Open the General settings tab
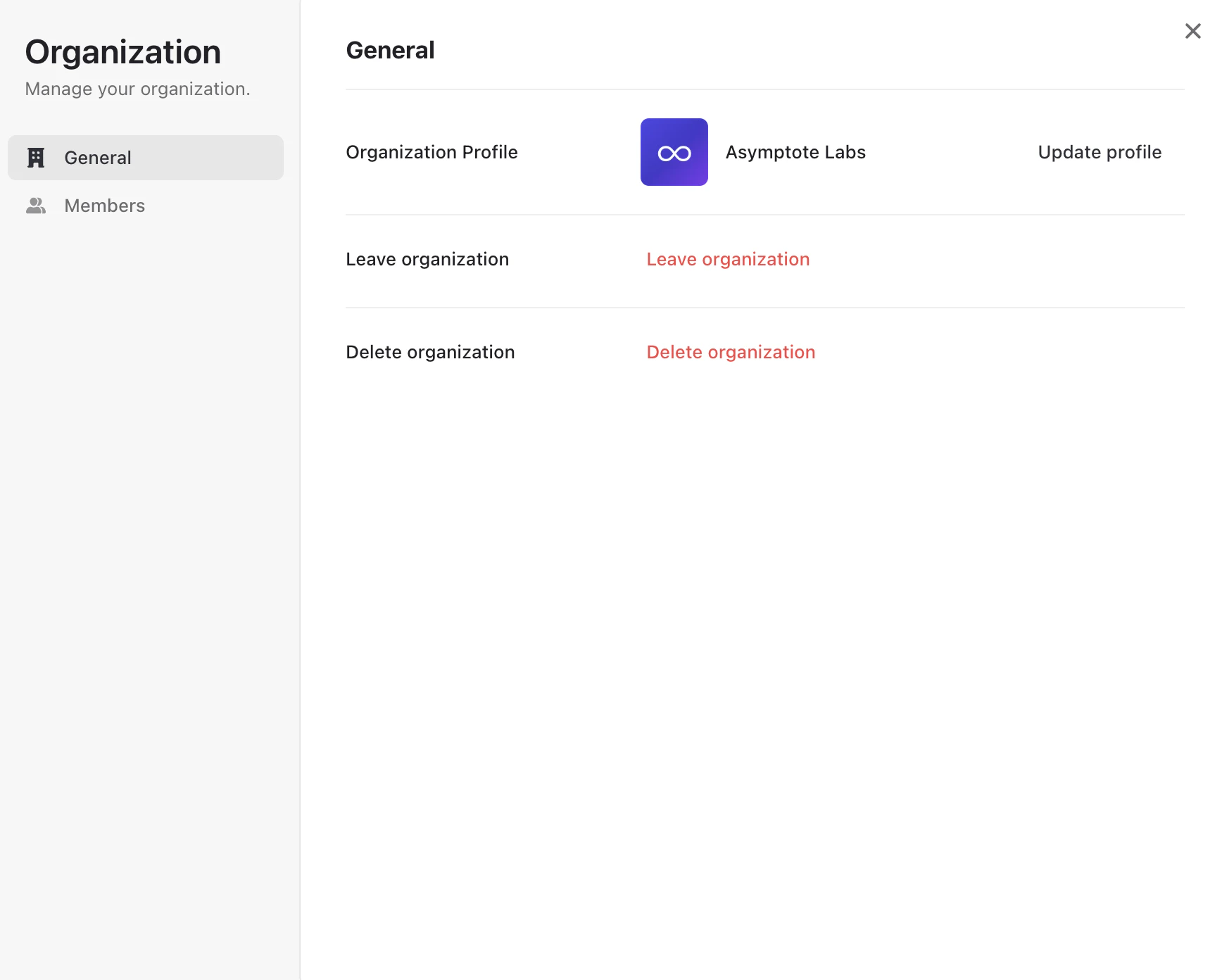This screenshot has height=980, width=1222. pyautogui.click(x=97, y=157)
